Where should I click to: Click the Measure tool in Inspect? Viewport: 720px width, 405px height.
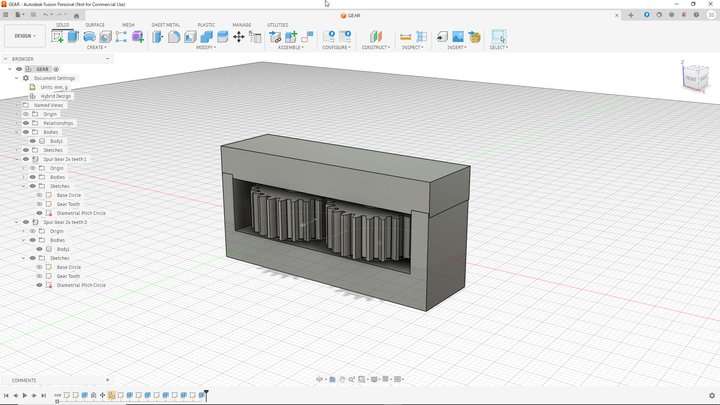pyautogui.click(x=406, y=37)
